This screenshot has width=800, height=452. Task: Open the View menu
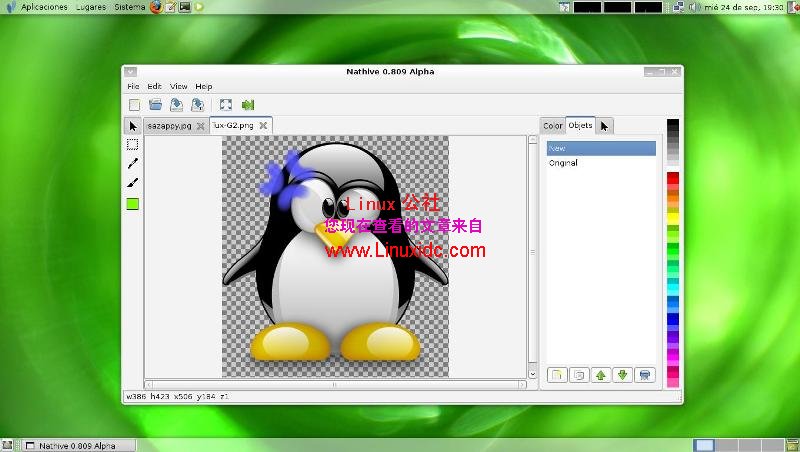tap(179, 86)
